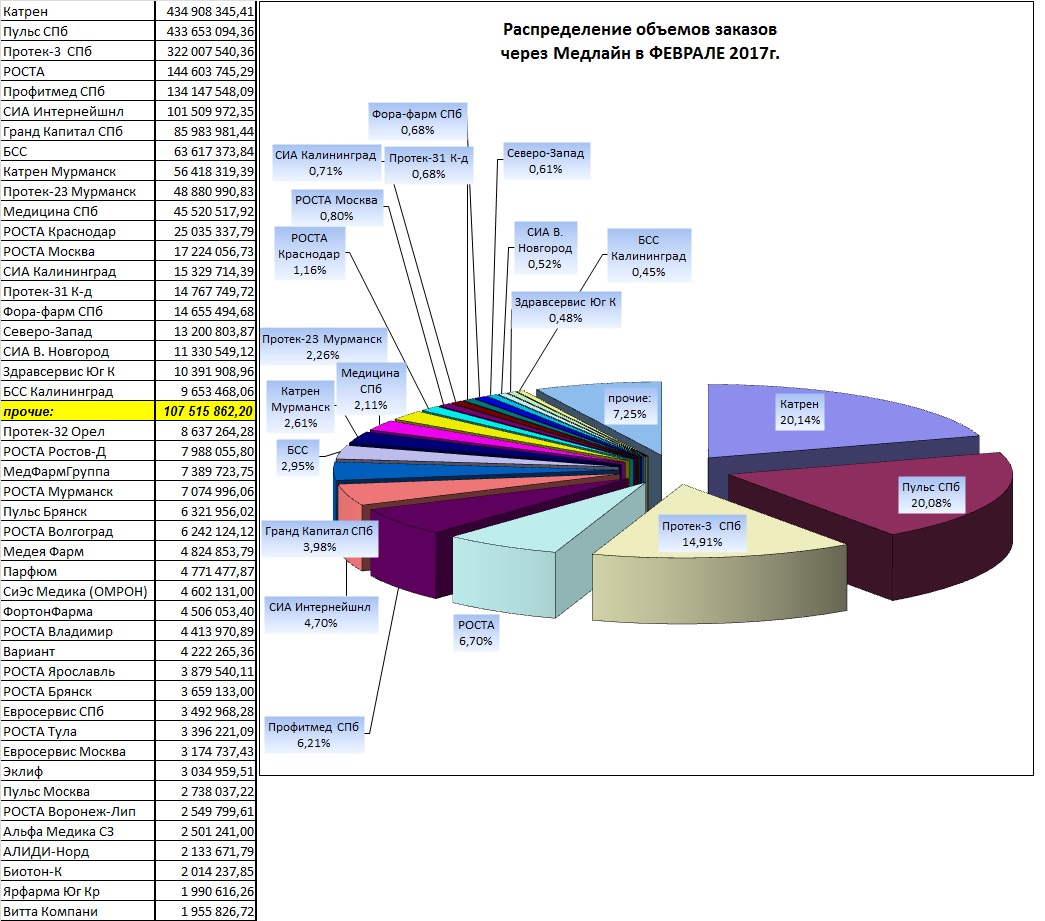The image size is (1045, 921).
Task: Click the РОСТА cell with value 144 603 745,29
Action: pyautogui.click(x=77, y=71)
